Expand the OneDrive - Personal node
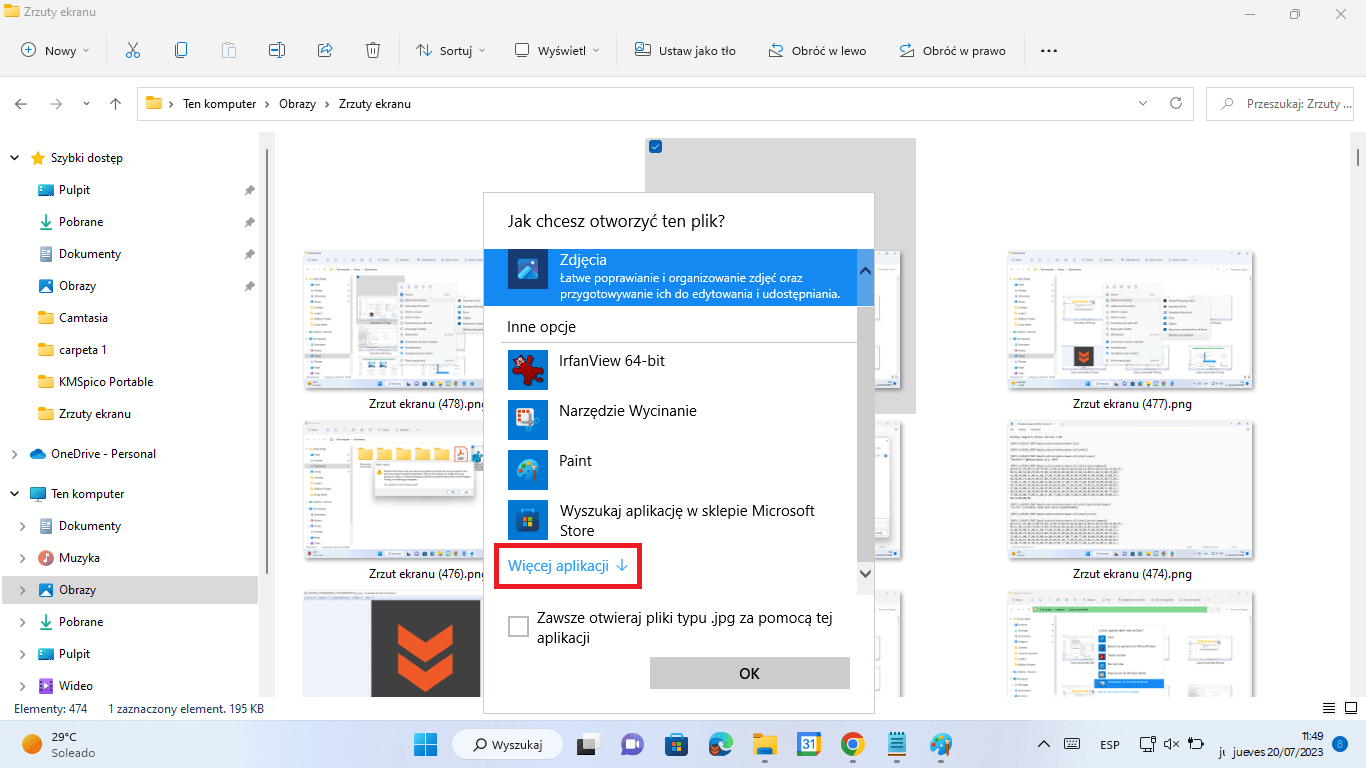Viewport: 1366px width, 768px height. pos(14,454)
